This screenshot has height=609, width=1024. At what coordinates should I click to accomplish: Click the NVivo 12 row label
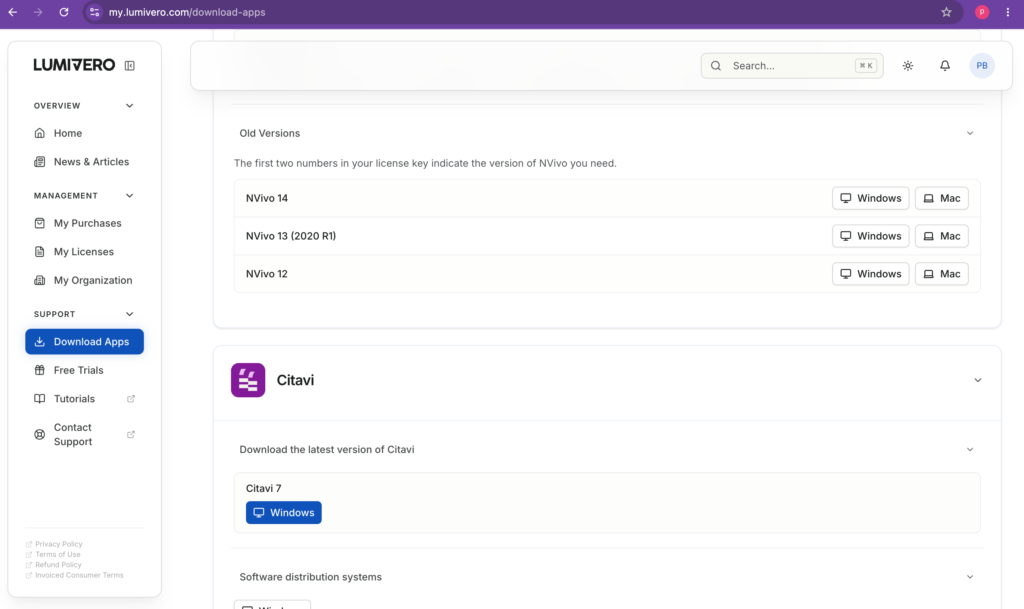click(266, 274)
